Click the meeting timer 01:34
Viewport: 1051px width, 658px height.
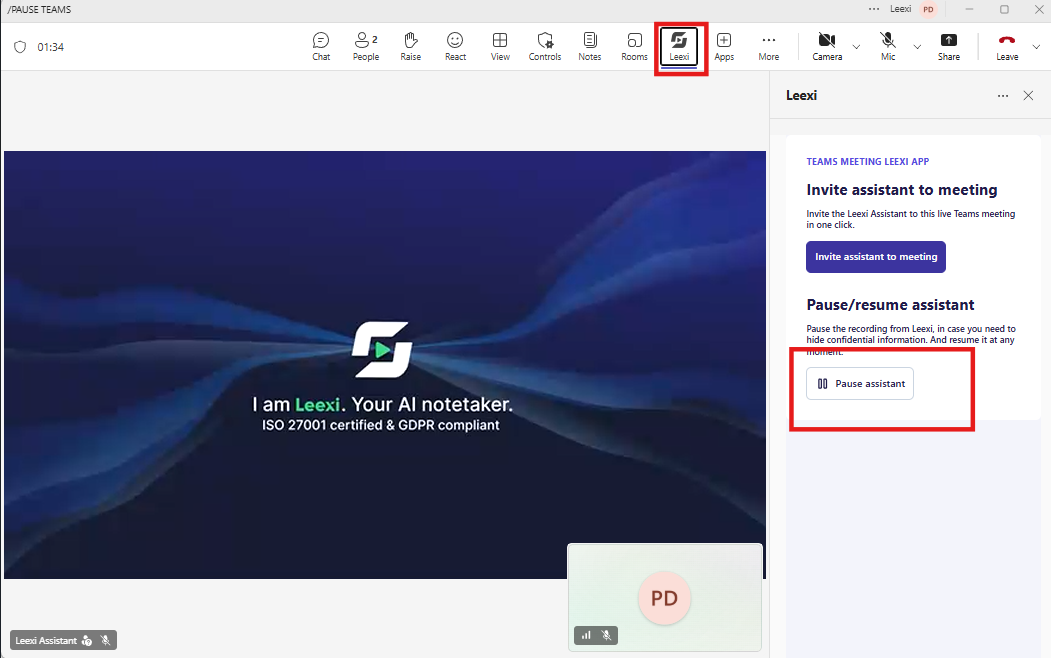click(x=50, y=47)
